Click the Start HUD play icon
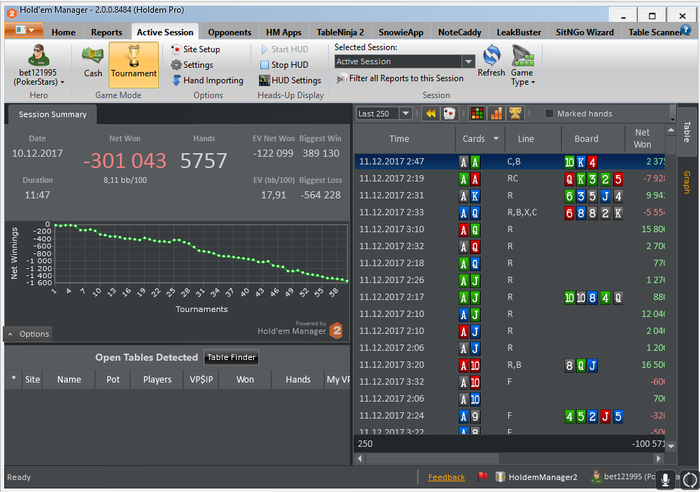The width and height of the screenshot is (700, 492). pos(264,49)
